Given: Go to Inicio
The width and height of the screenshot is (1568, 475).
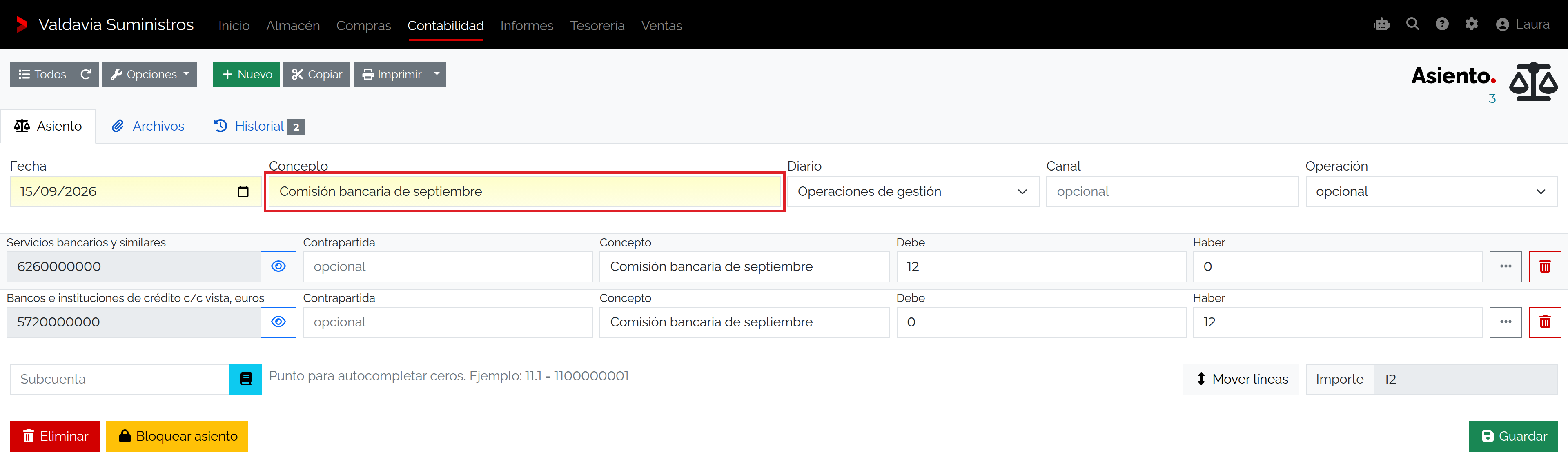Looking at the screenshot, I should 234,26.
